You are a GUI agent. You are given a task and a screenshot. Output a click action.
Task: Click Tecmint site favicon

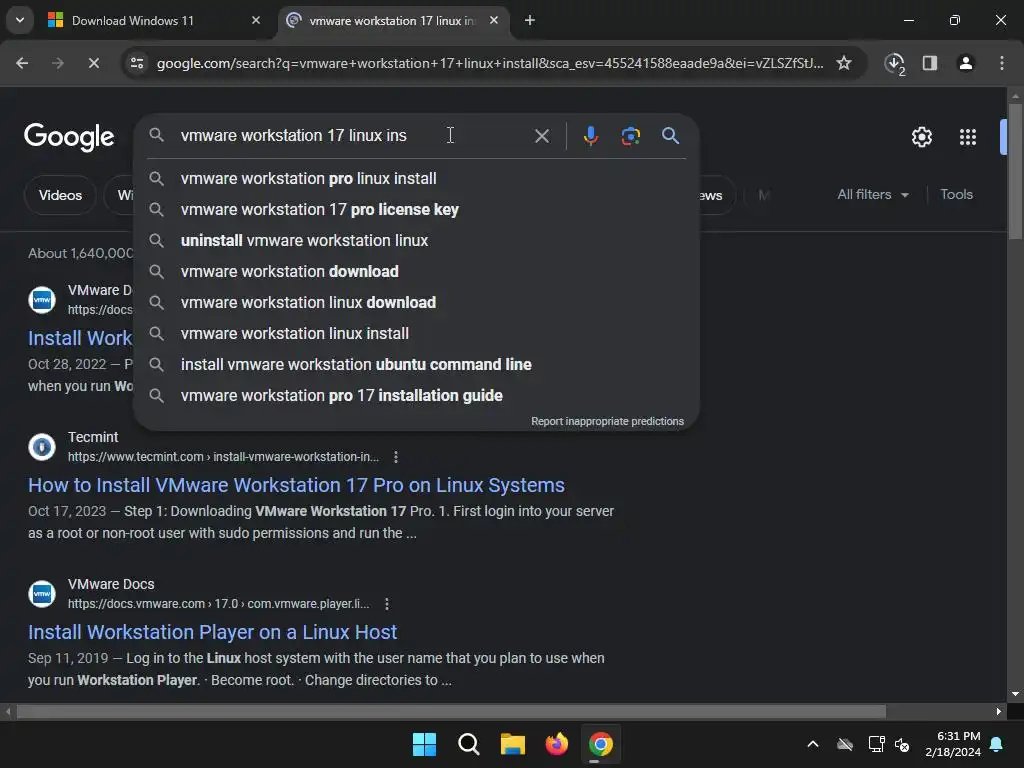(42, 447)
